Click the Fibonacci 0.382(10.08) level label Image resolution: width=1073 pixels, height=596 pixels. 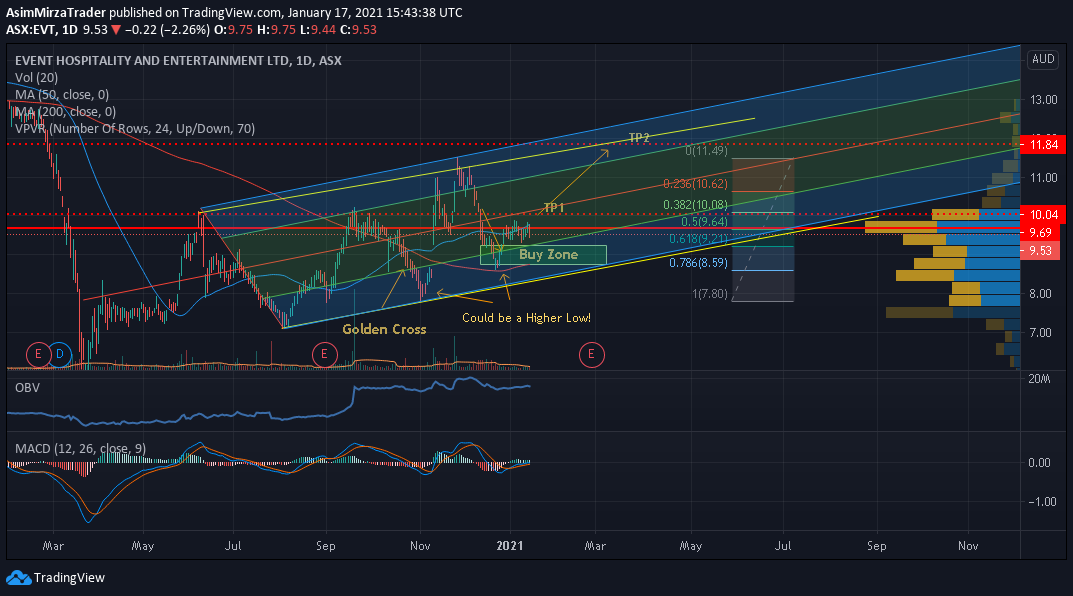point(695,205)
